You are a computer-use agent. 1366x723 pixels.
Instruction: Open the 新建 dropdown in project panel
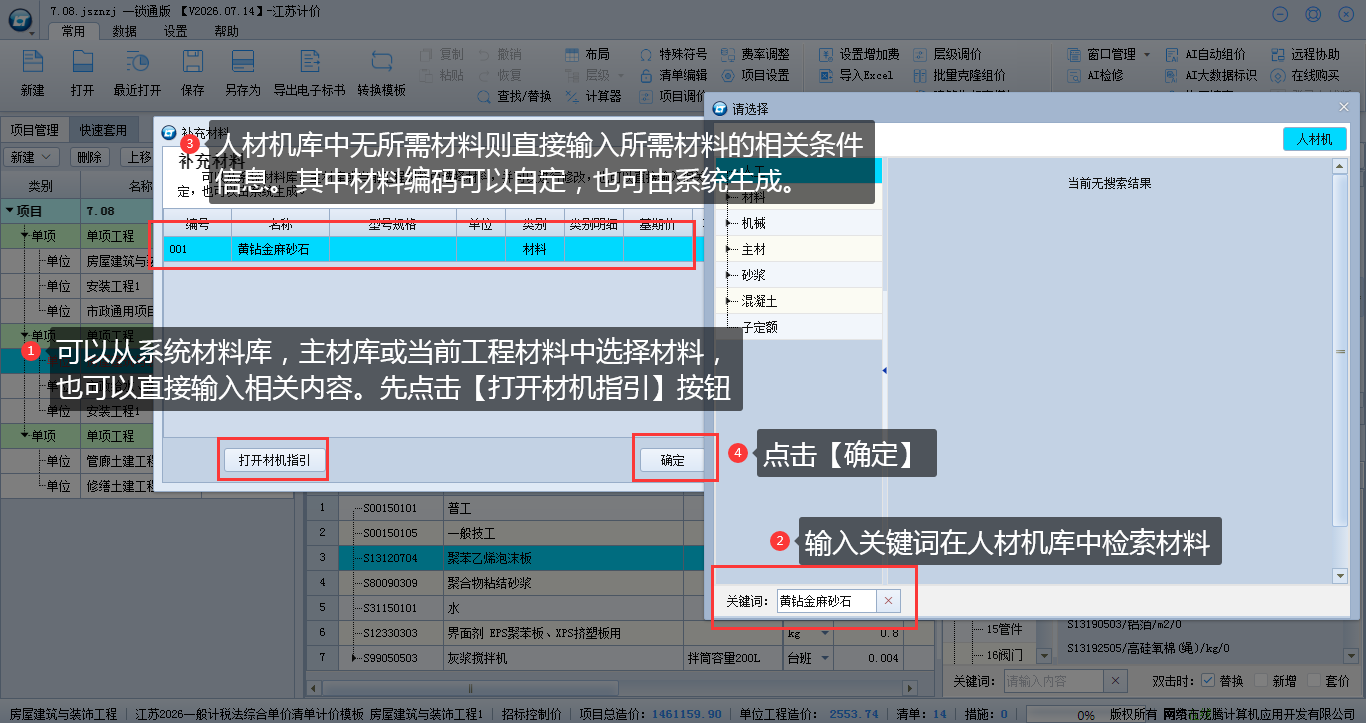coord(32,157)
